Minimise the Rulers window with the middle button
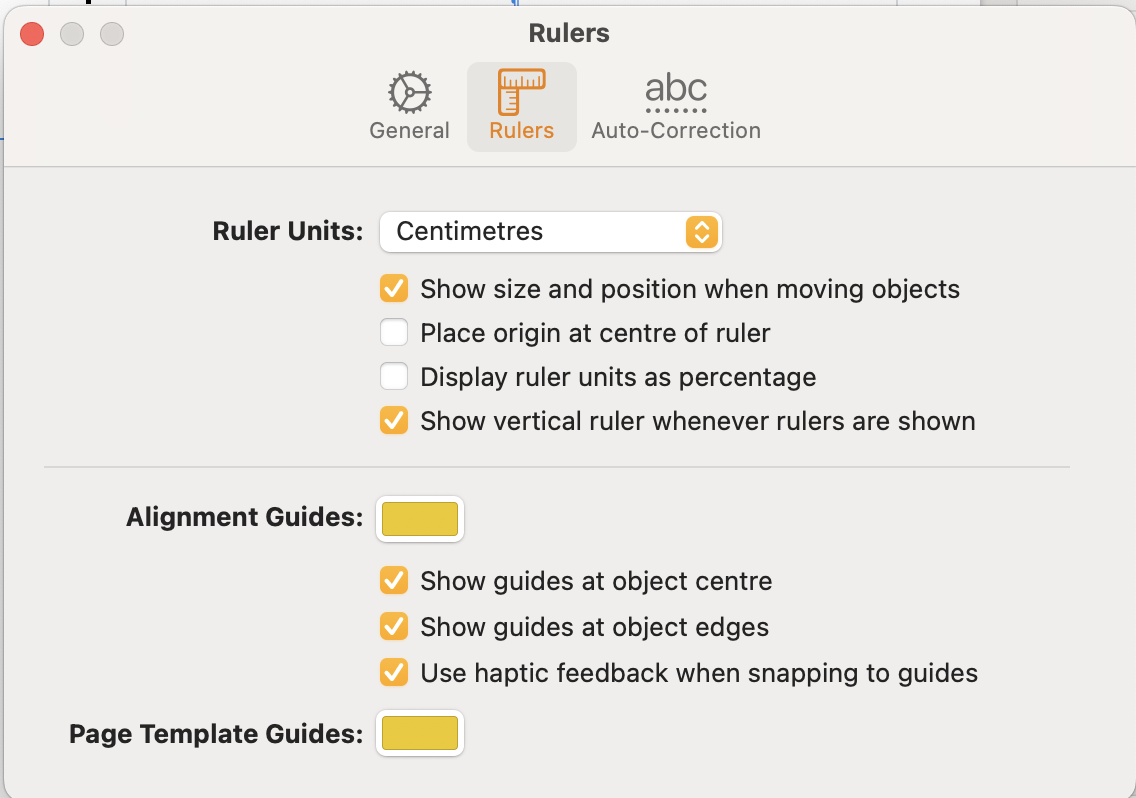Image resolution: width=1136 pixels, height=798 pixels. pos(72,34)
